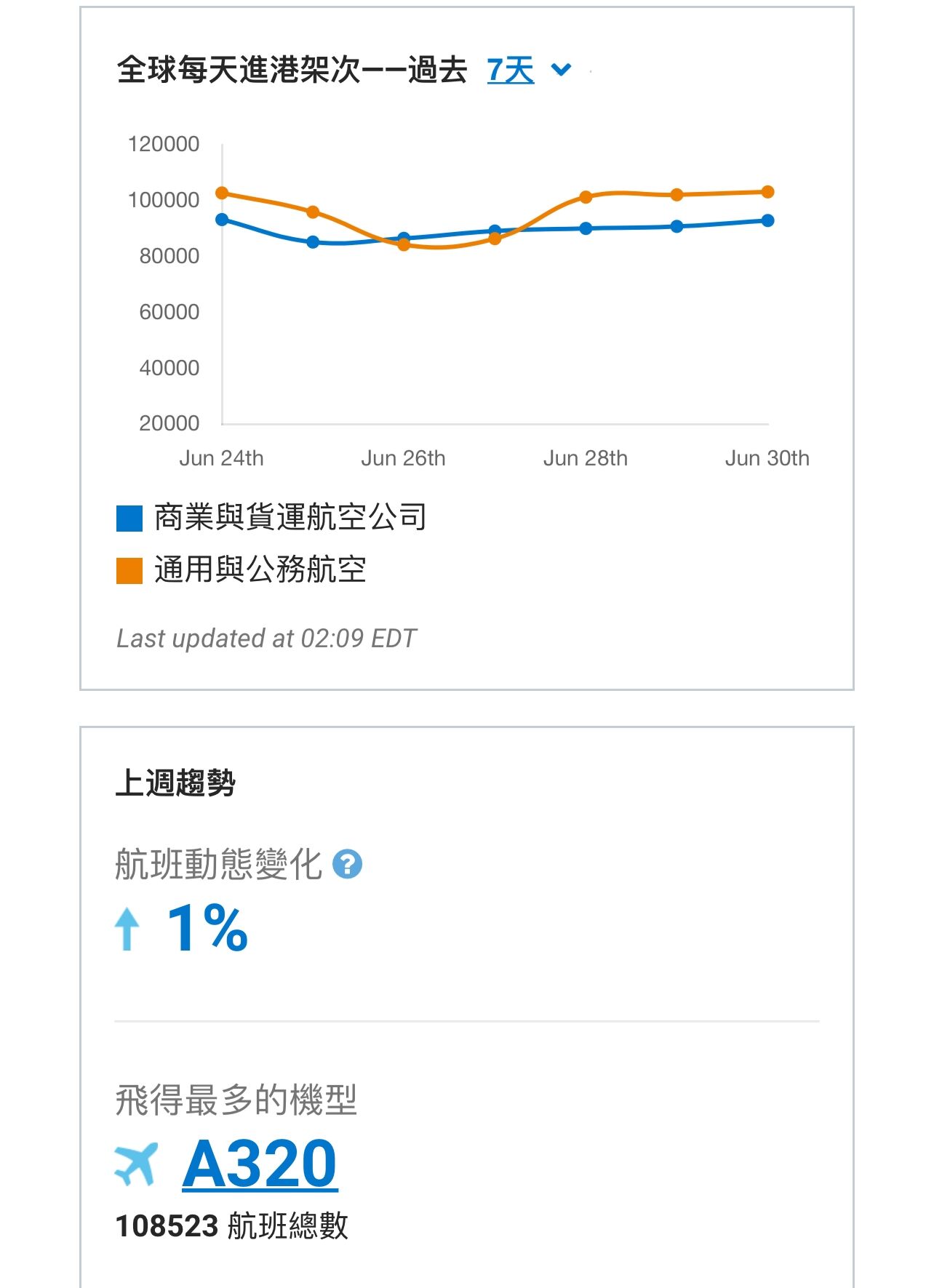Click the 1% flight change value

click(207, 928)
